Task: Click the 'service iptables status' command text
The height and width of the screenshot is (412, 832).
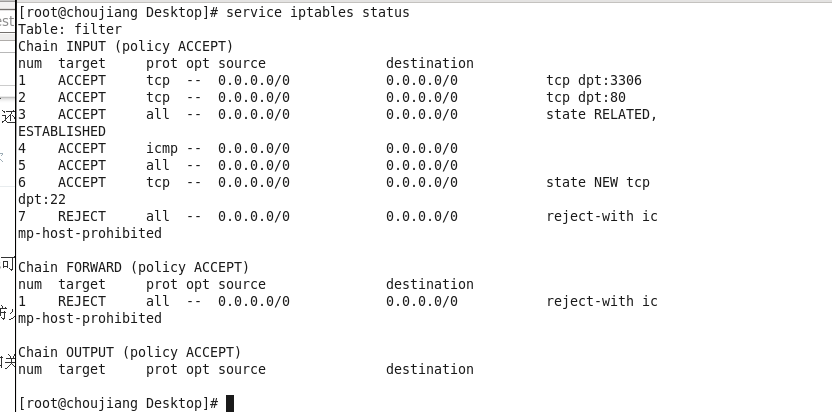Action: coord(317,12)
